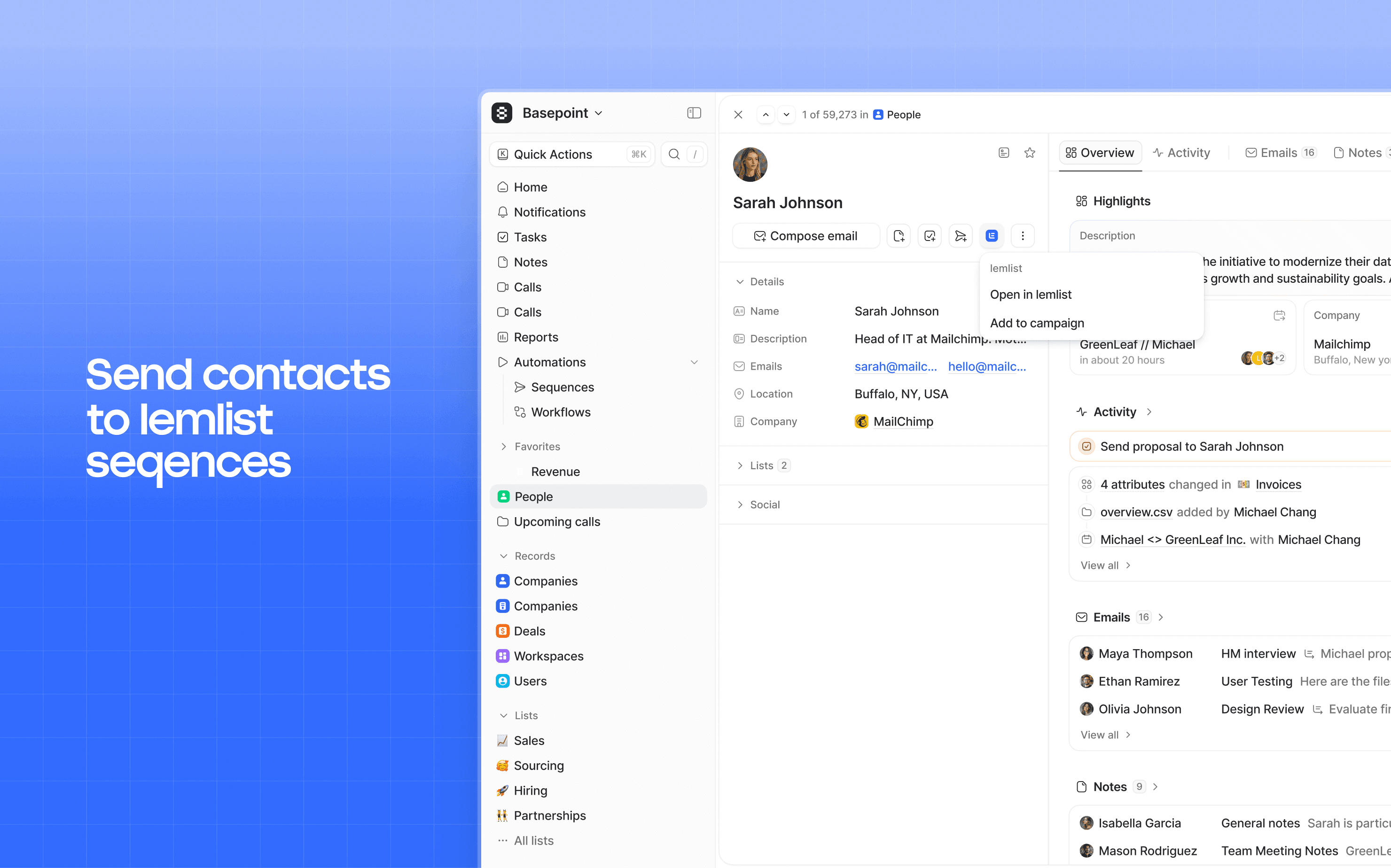Click People breadcrumb in header
The height and width of the screenshot is (868, 1391).
(x=897, y=115)
